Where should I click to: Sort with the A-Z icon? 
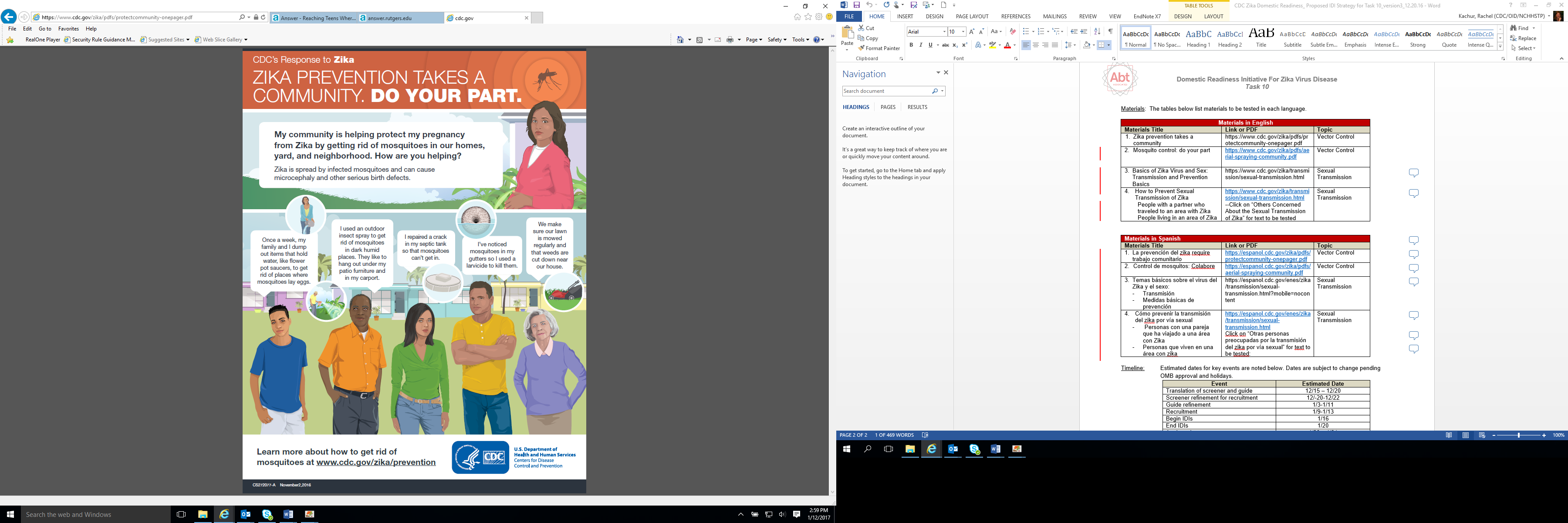coord(1097,32)
